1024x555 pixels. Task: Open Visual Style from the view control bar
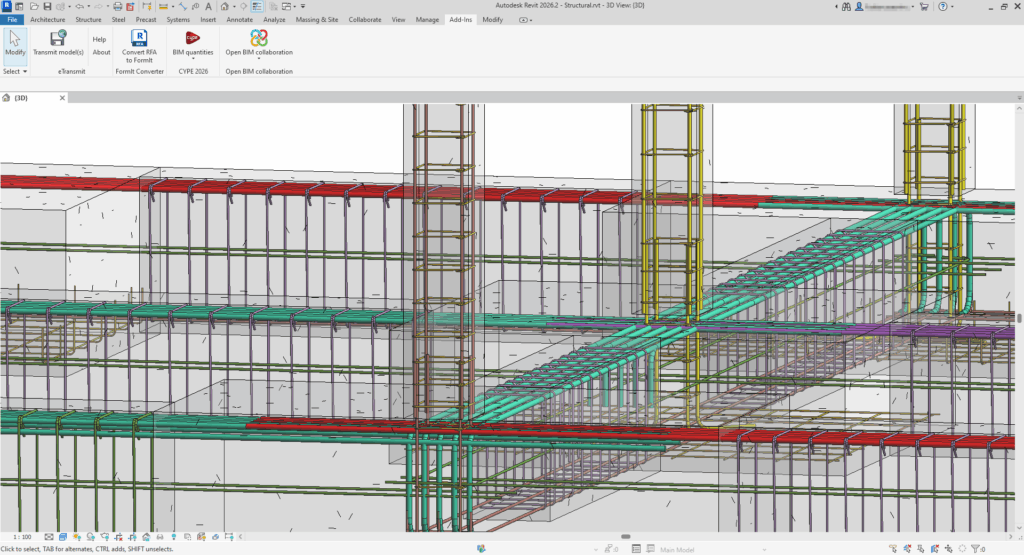63,537
